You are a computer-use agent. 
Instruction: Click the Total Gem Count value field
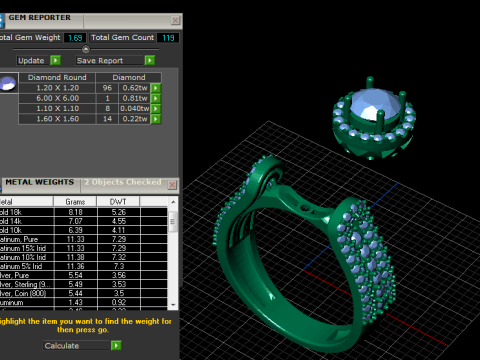point(168,38)
